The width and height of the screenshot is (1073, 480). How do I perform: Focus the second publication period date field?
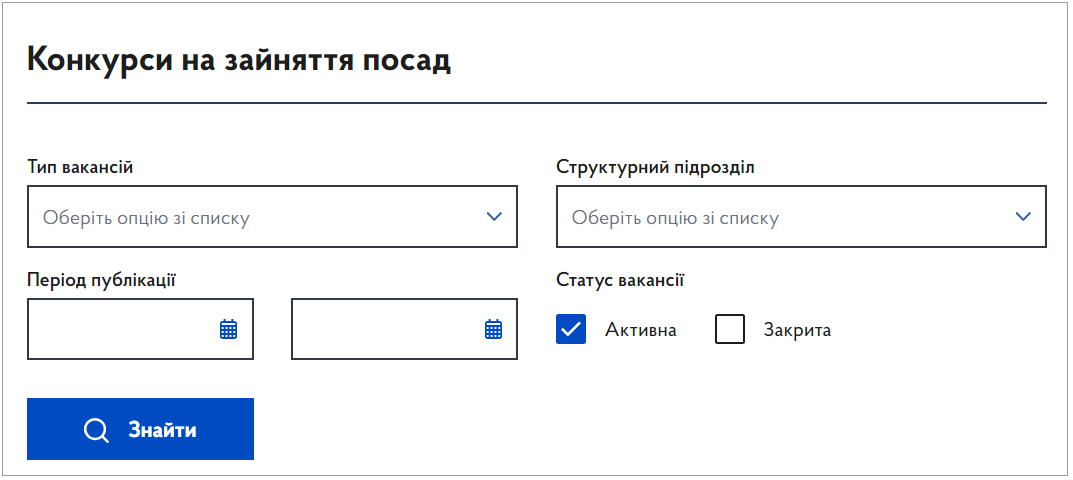[x=385, y=329]
